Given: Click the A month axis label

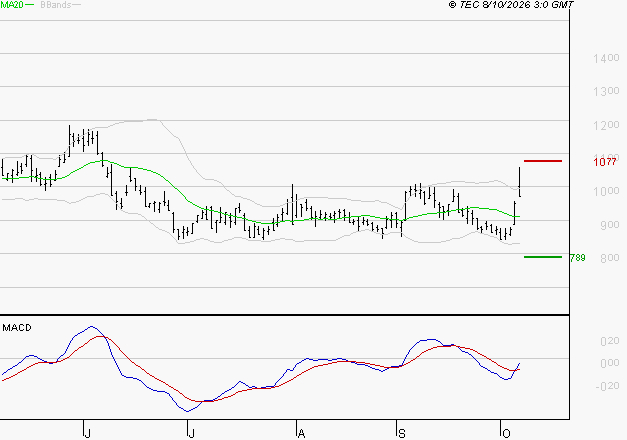Looking at the screenshot, I should pyautogui.click(x=302, y=433).
